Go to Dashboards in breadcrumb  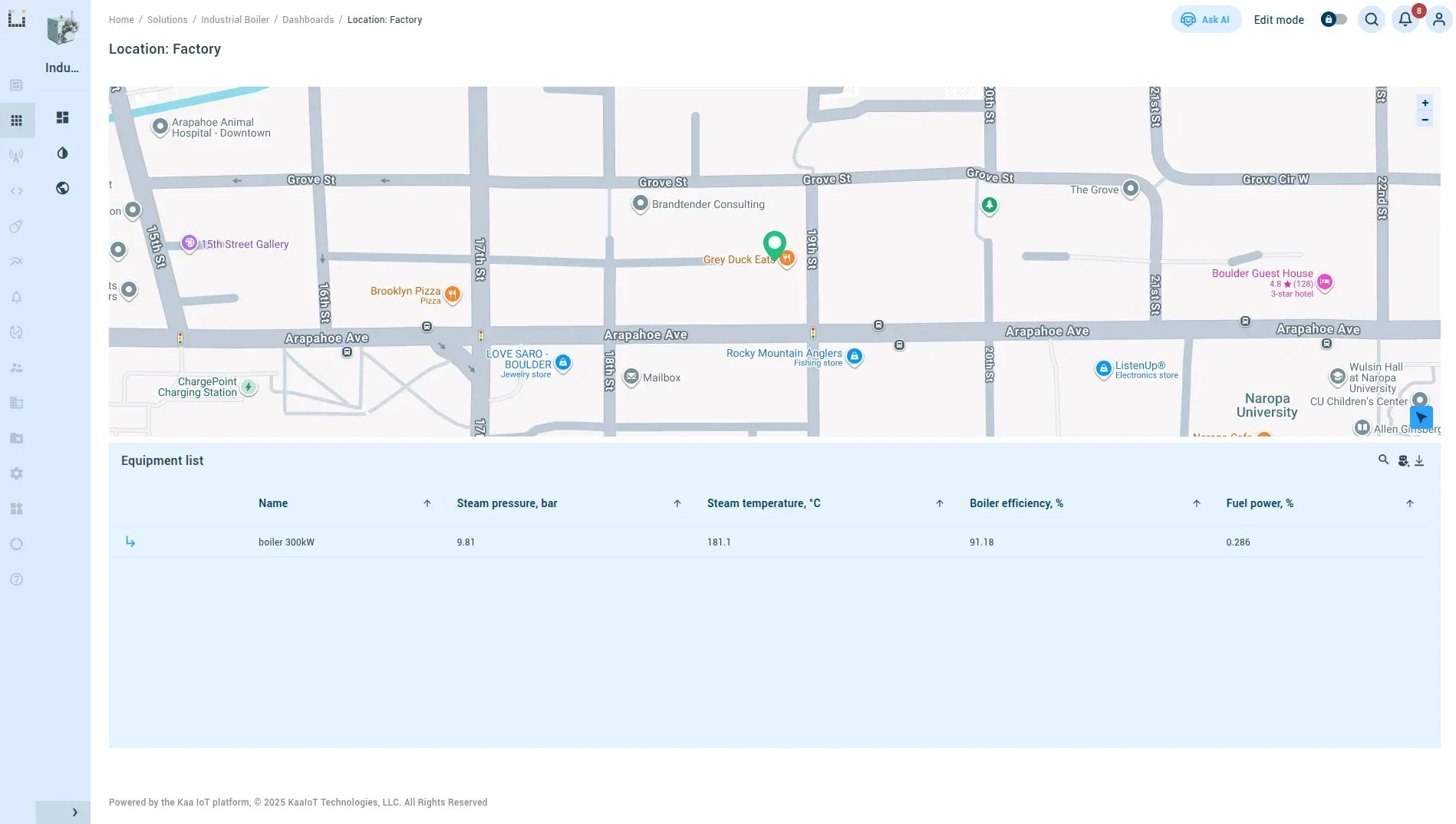point(308,20)
